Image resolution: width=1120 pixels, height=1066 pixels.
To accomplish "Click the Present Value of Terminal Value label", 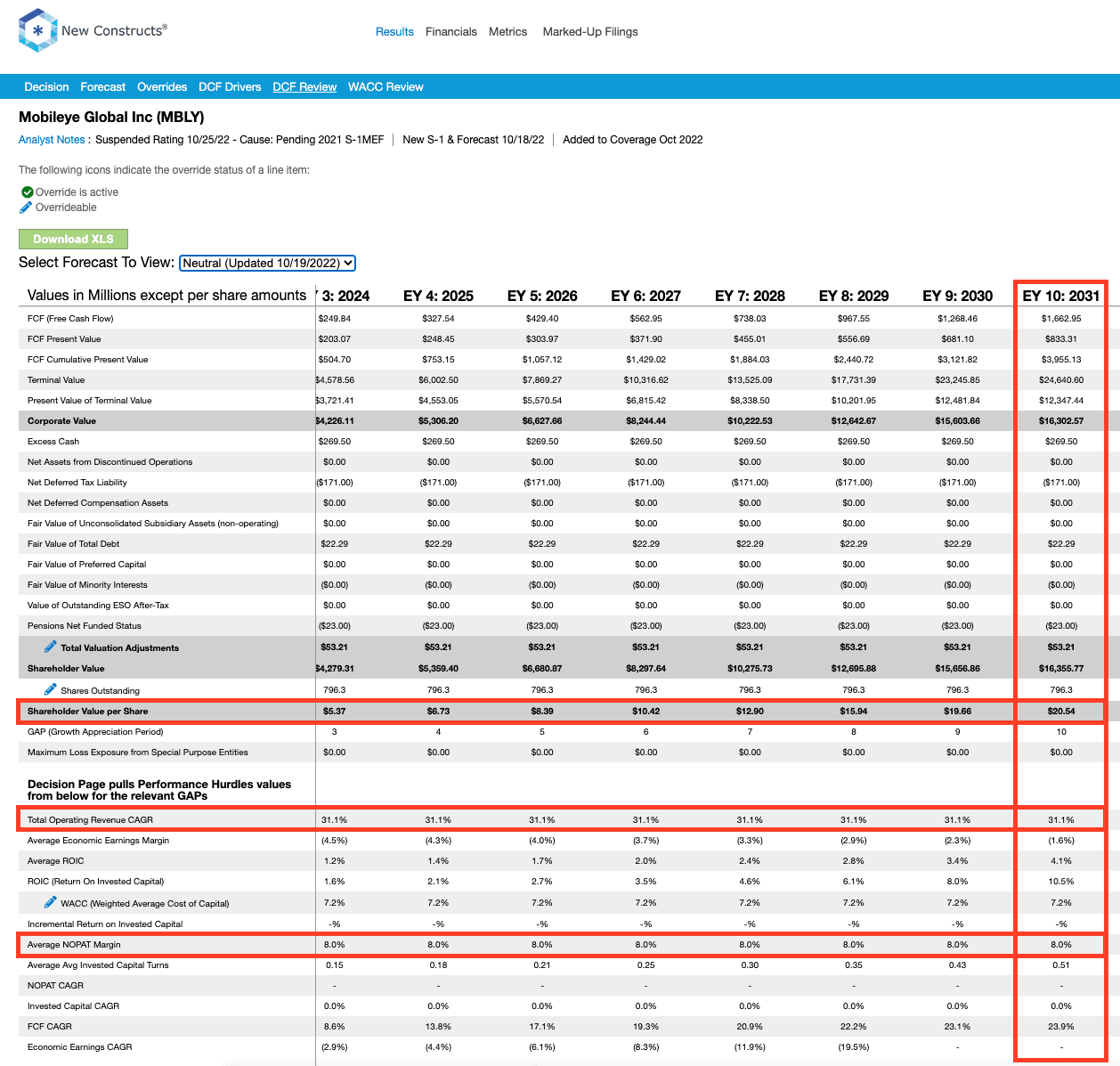I will [90, 401].
